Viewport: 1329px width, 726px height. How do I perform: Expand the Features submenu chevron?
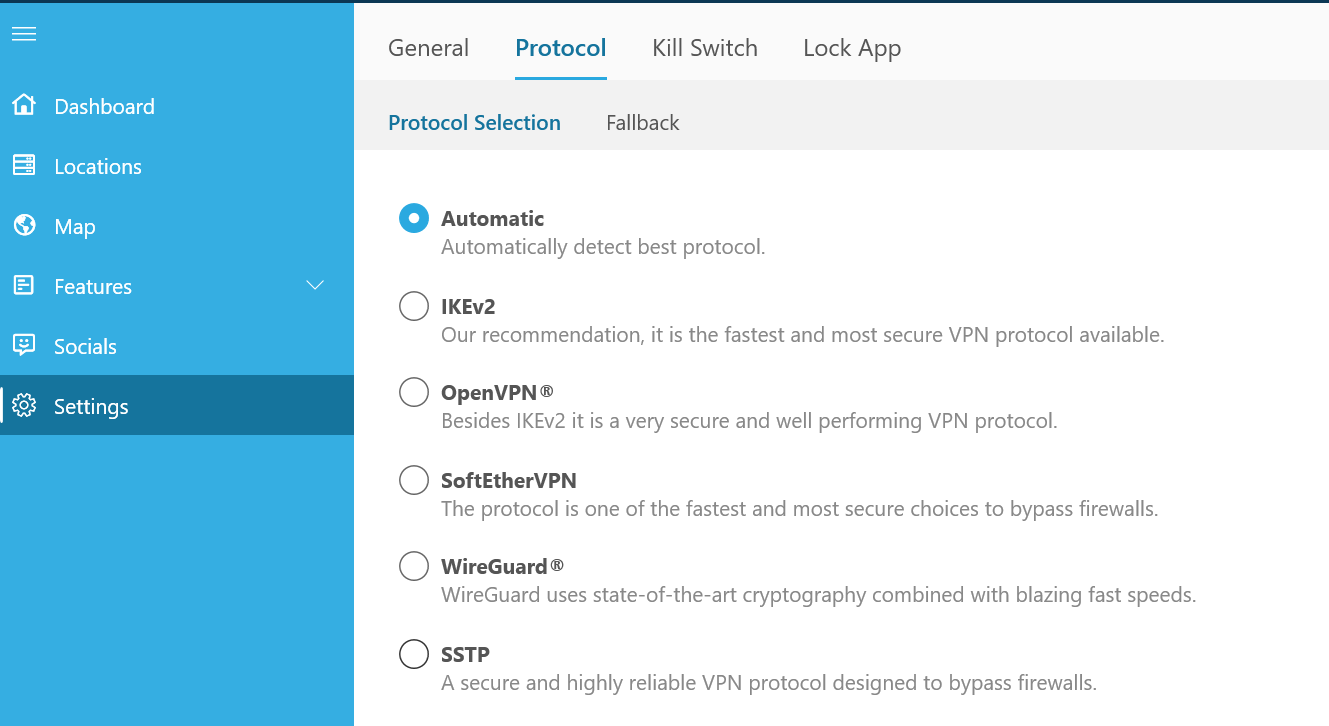click(315, 286)
